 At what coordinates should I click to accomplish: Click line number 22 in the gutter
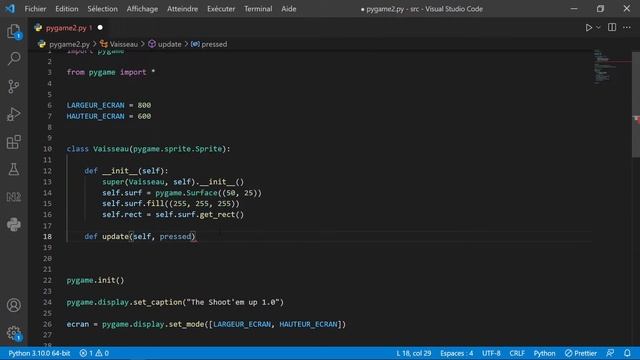(47, 280)
